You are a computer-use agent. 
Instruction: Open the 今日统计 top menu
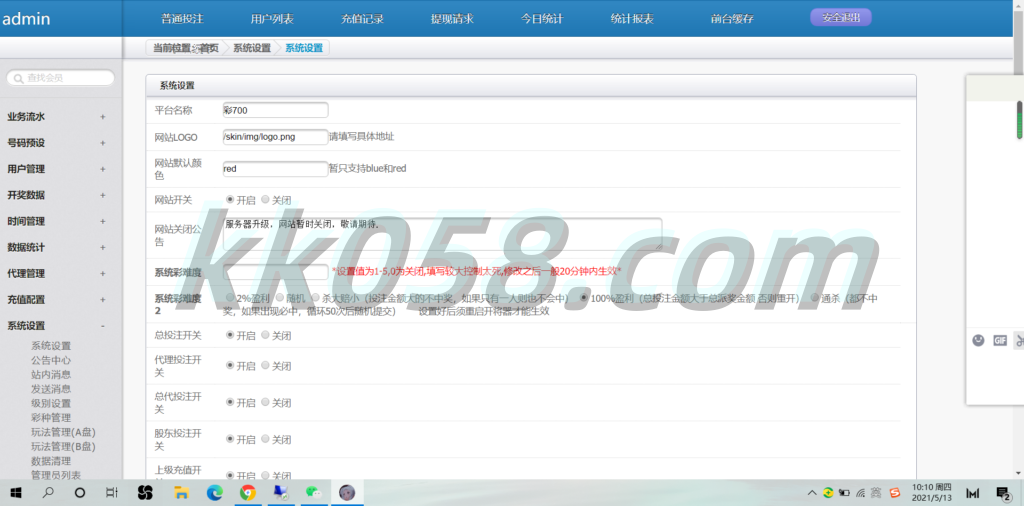[542, 18]
